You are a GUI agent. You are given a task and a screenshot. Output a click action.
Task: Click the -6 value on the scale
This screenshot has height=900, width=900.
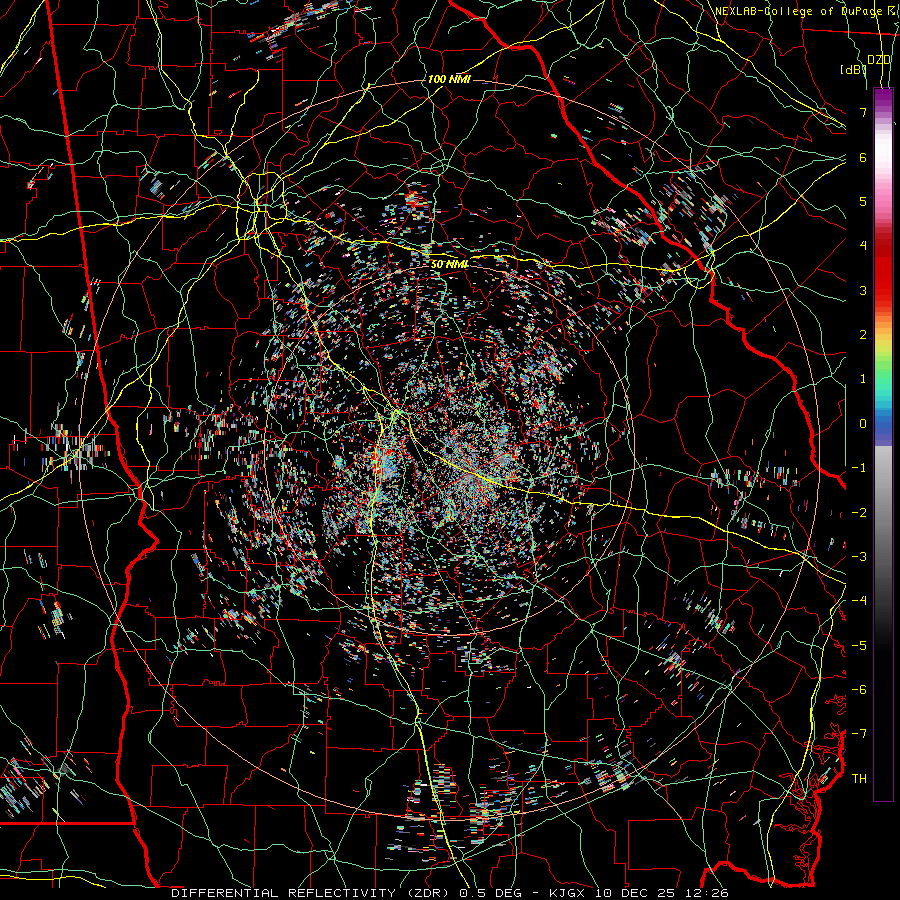859,690
